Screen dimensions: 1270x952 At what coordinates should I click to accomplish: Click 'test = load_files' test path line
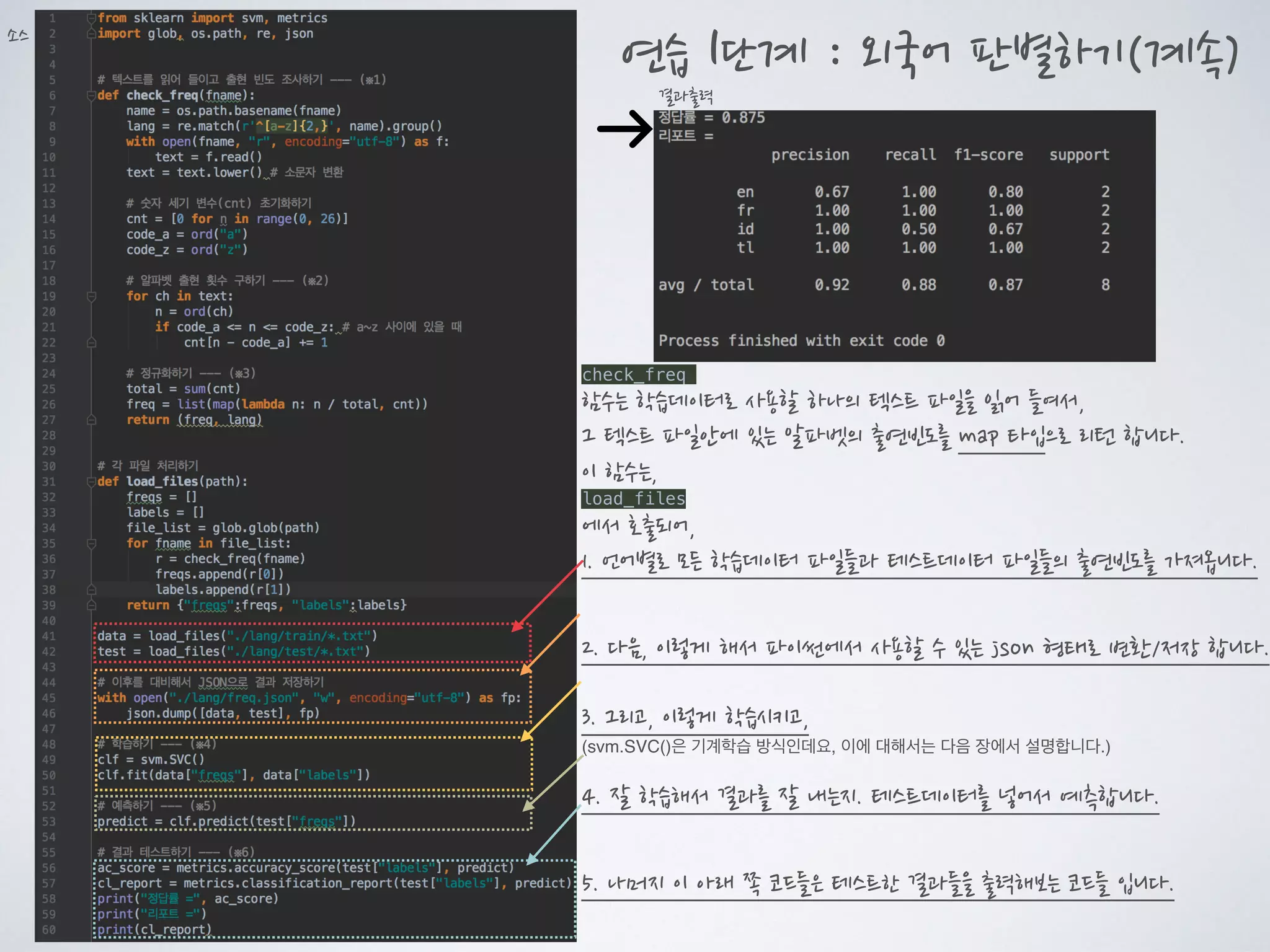coord(234,651)
